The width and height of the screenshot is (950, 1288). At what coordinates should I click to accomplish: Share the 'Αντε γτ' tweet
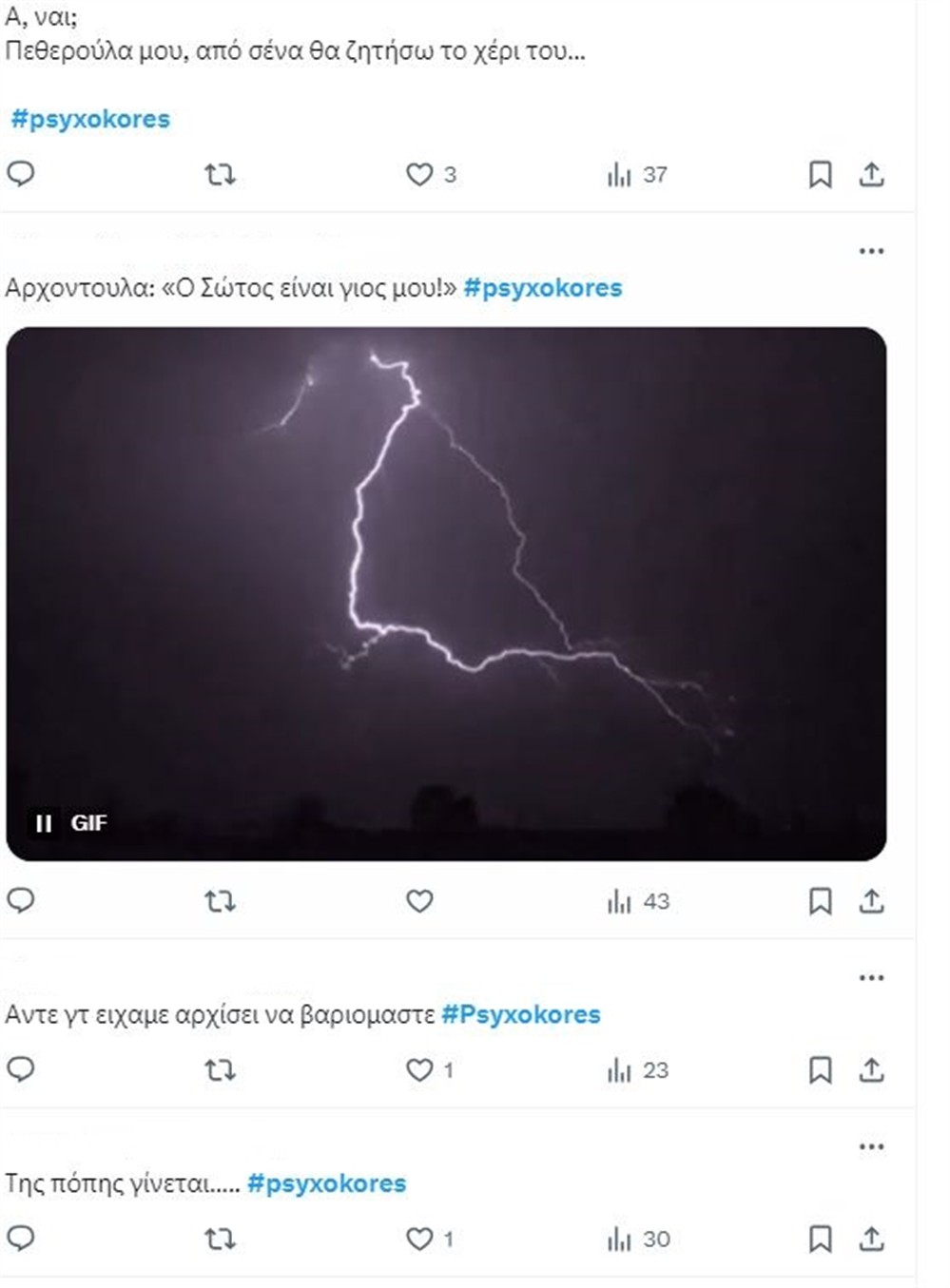pos(874,1069)
